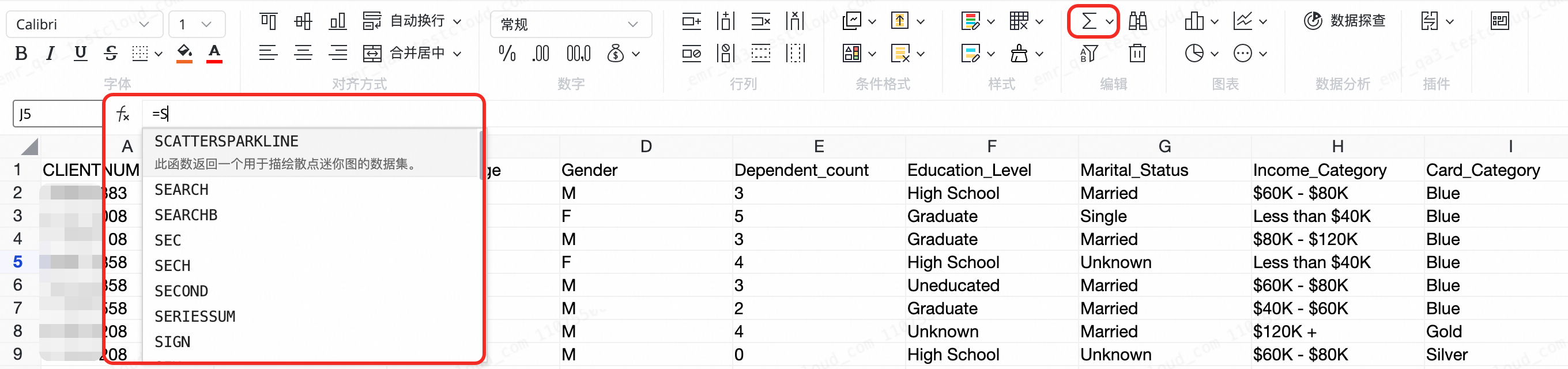Screen dimensions: 1568x369
Task: Click the fill color bucket icon
Action: (184, 54)
